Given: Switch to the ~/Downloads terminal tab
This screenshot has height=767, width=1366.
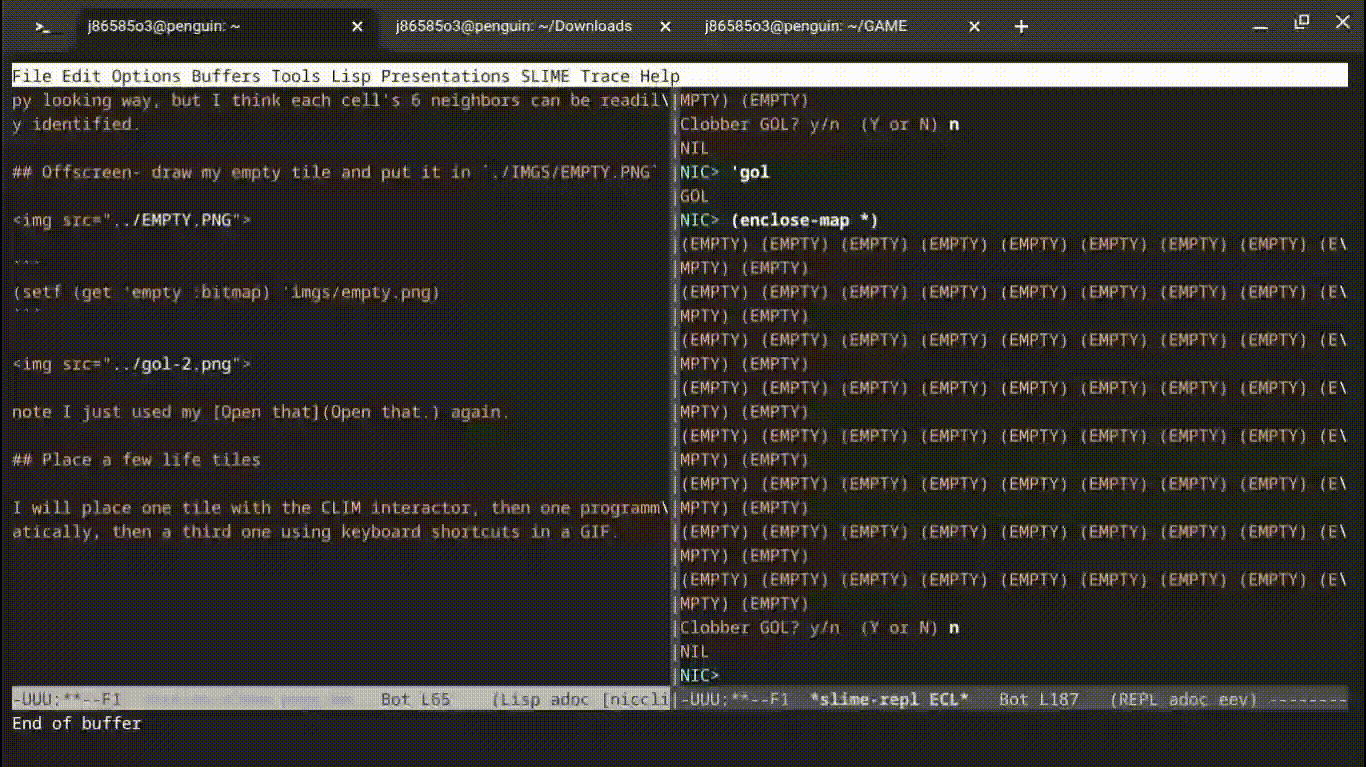Looking at the screenshot, I should coord(513,27).
